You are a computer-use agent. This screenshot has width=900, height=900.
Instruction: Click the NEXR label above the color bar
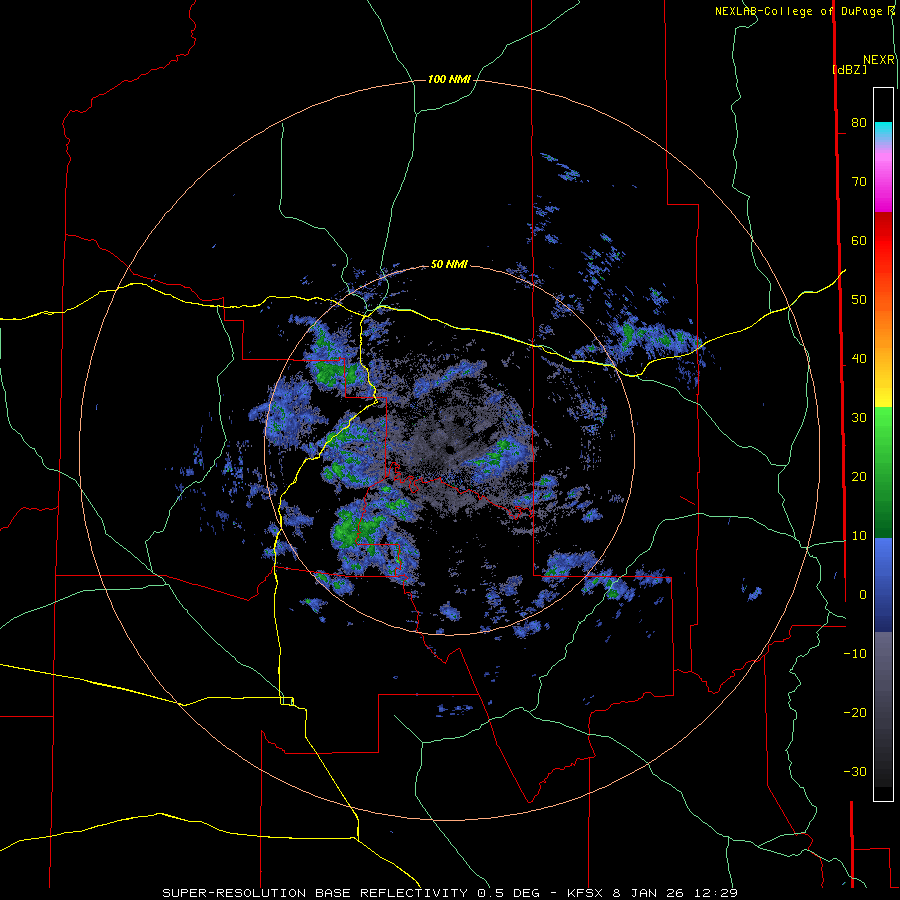[879, 60]
